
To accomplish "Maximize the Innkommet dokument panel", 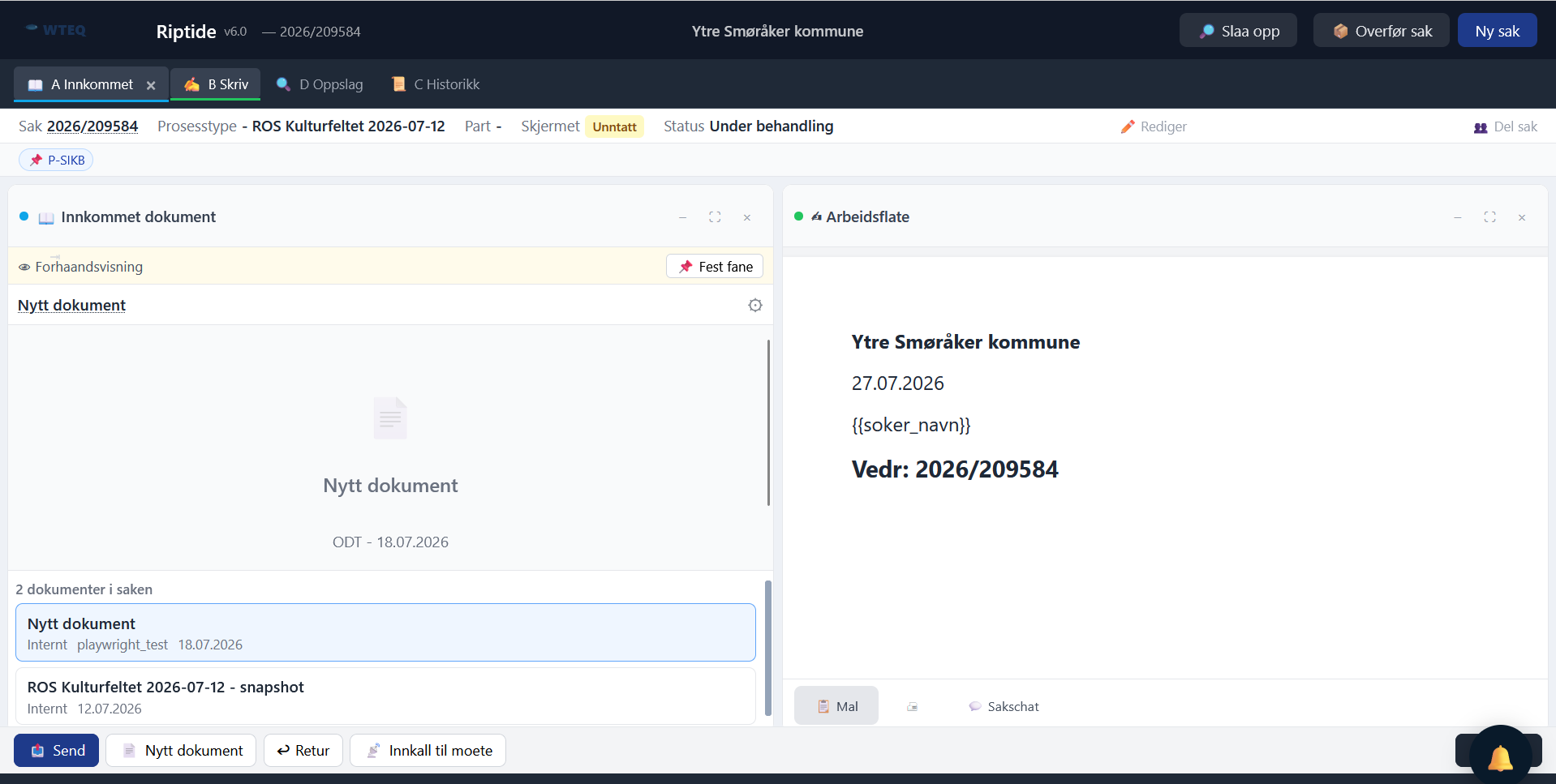I will [715, 217].
